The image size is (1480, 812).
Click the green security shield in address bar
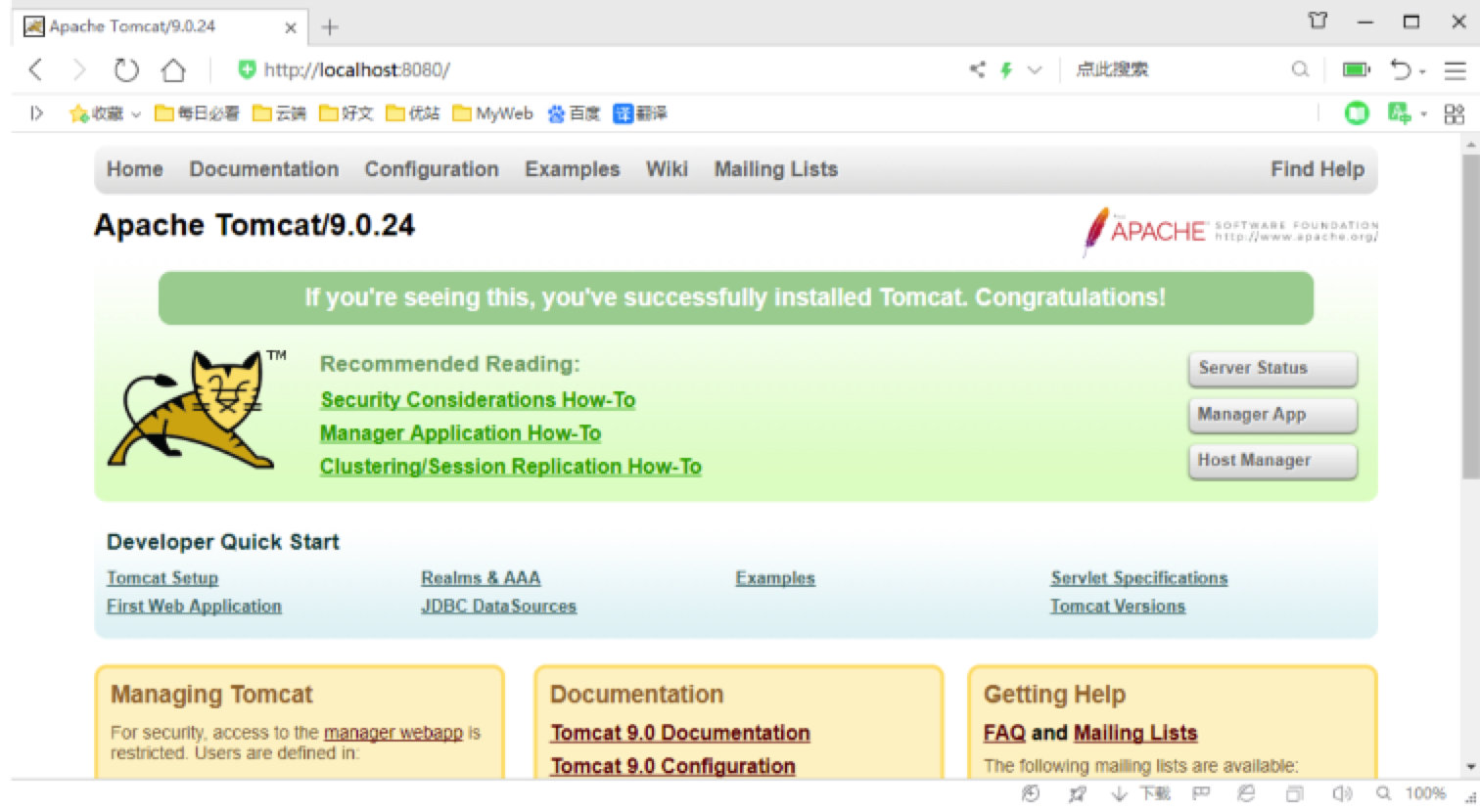point(247,69)
